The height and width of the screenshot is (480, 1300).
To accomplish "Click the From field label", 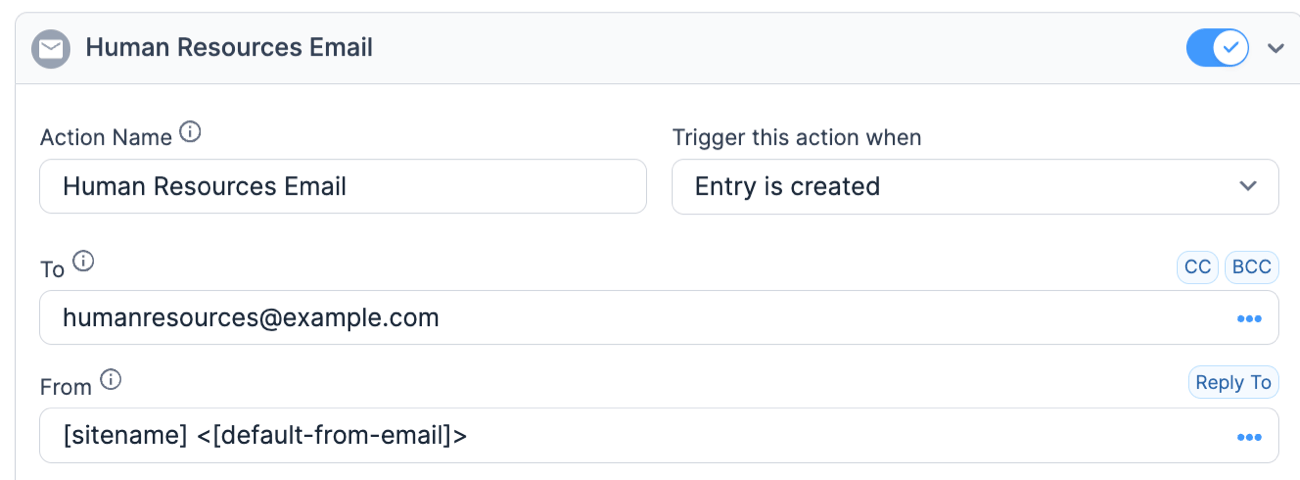I will tap(66, 387).
